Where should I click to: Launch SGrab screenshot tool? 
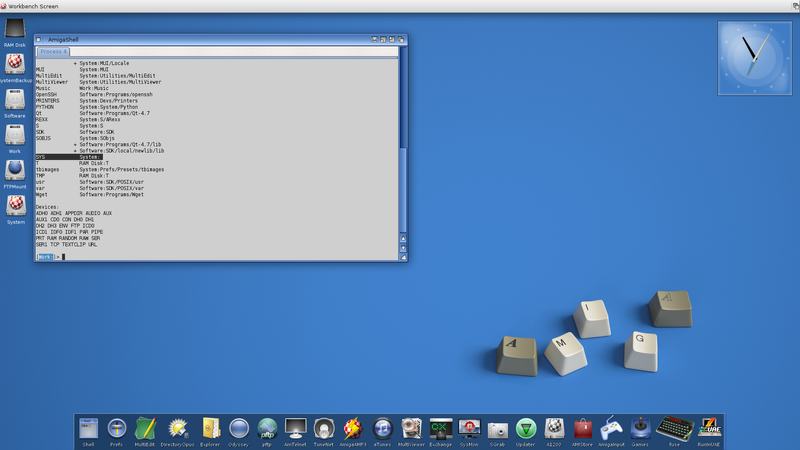[497, 429]
